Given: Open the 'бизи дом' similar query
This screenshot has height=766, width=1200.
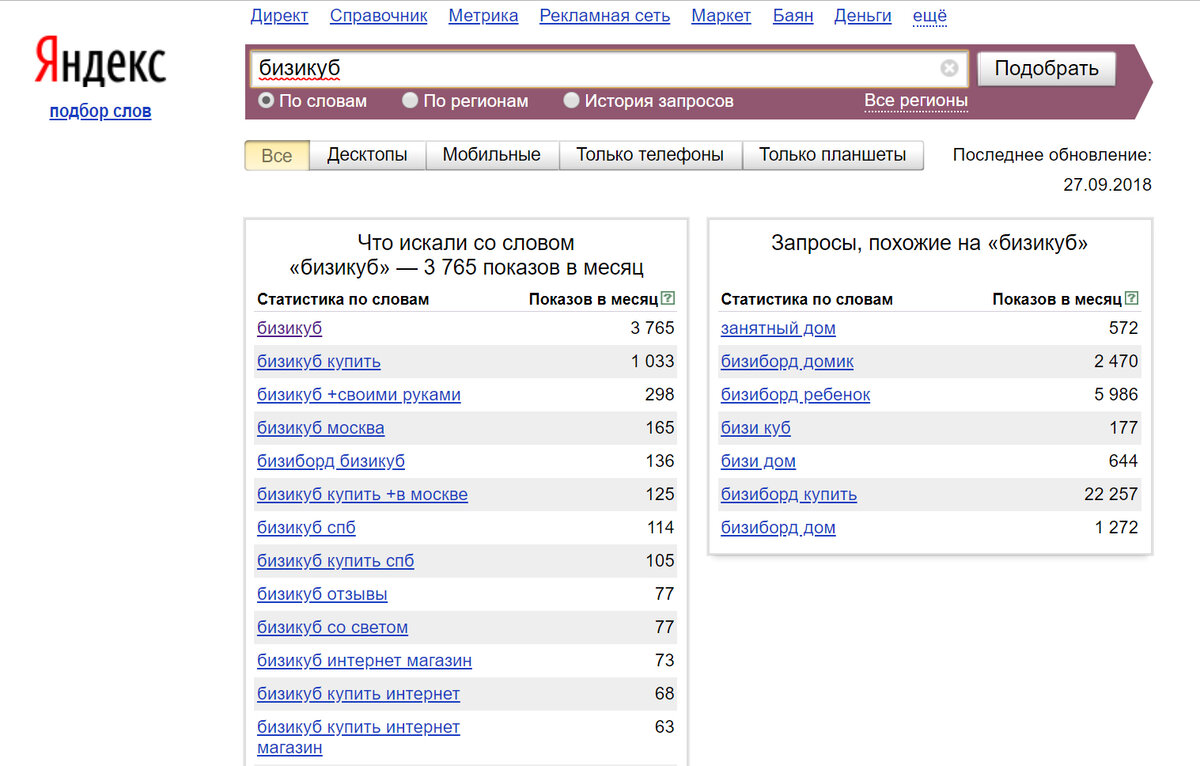Looking at the screenshot, I should tap(758, 461).
